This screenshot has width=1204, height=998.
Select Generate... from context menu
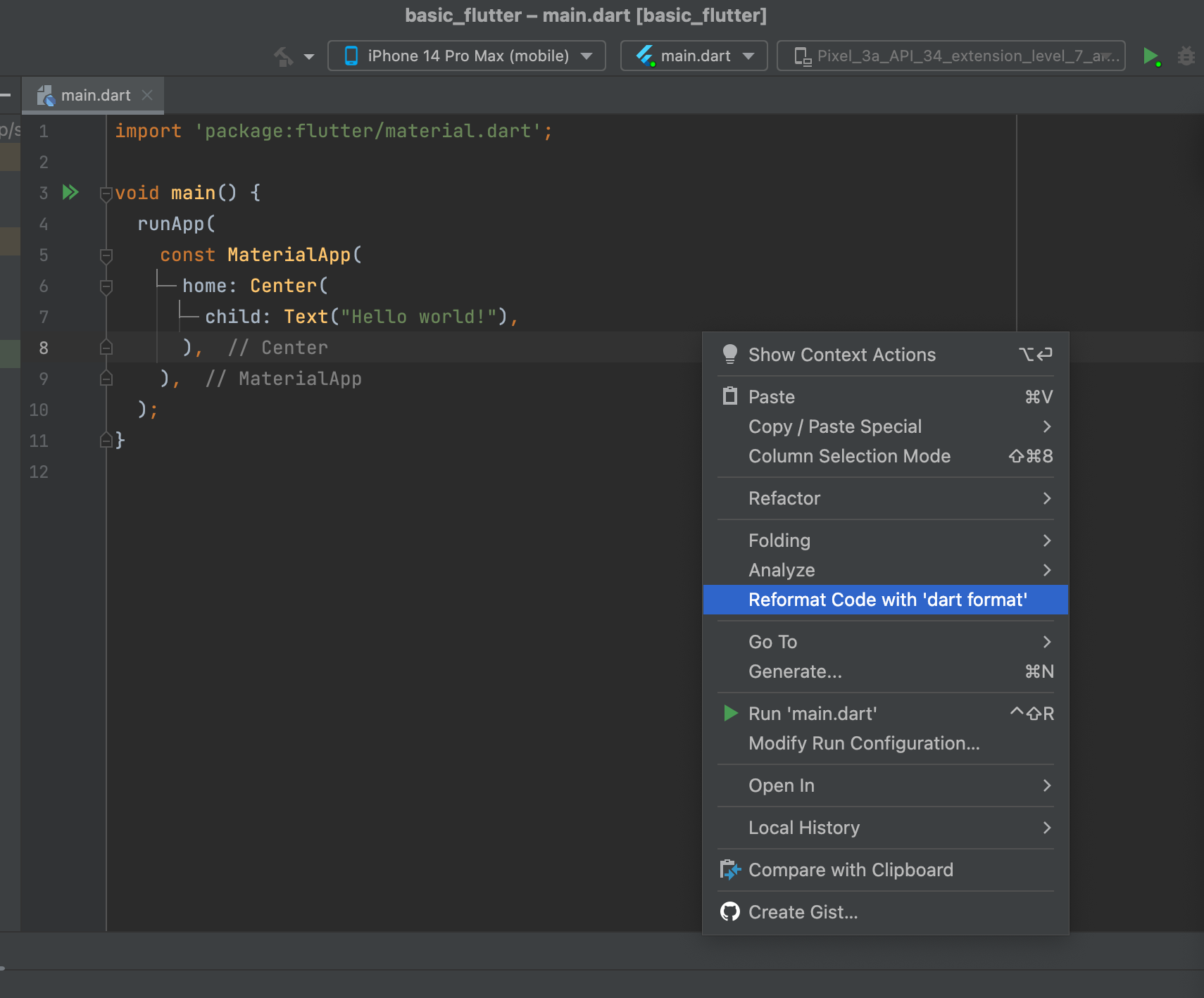pyautogui.click(x=886, y=671)
